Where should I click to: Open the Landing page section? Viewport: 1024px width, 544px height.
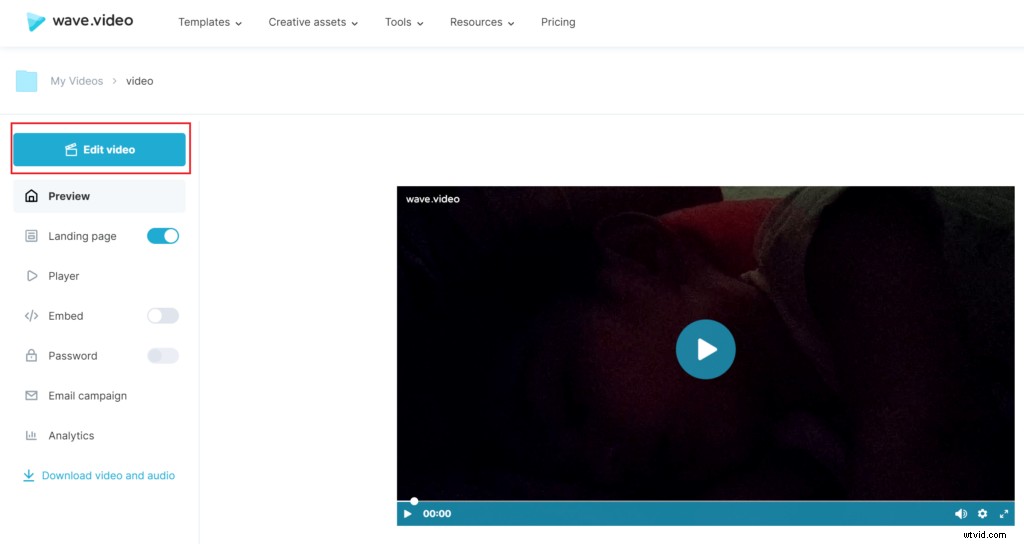point(82,236)
